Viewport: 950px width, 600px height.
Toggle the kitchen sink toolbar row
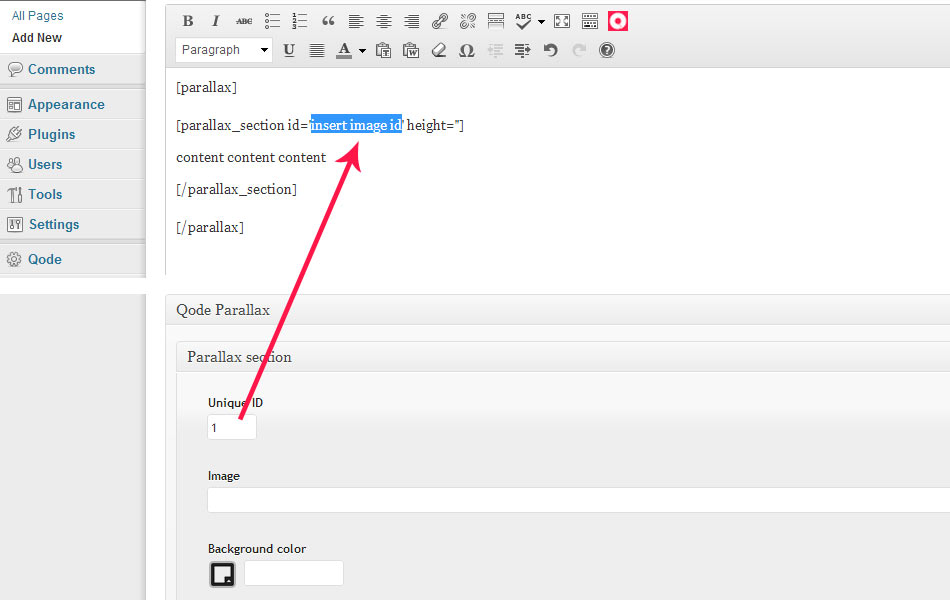590,21
